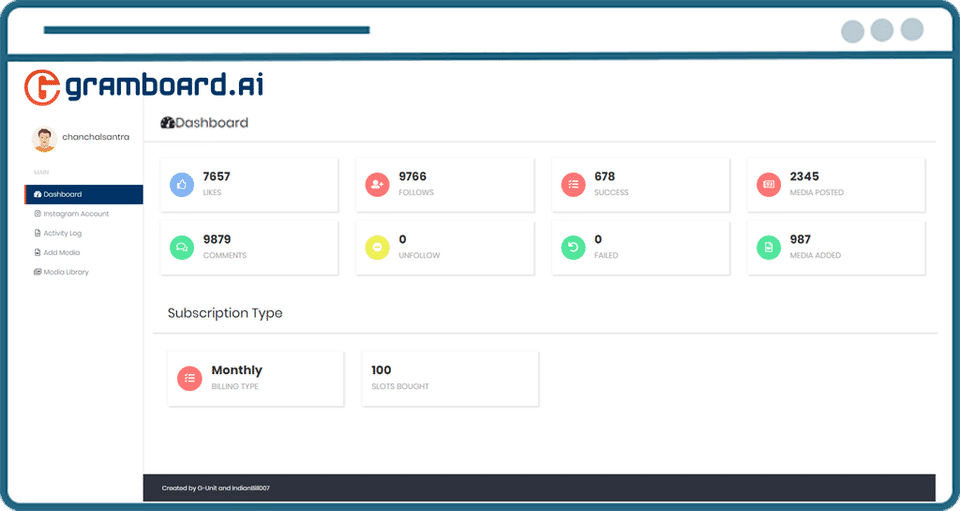Image resolution: width=960 pixels, height=511 pixels.
Task: Click the 7657 likes count
Action: 217,176
